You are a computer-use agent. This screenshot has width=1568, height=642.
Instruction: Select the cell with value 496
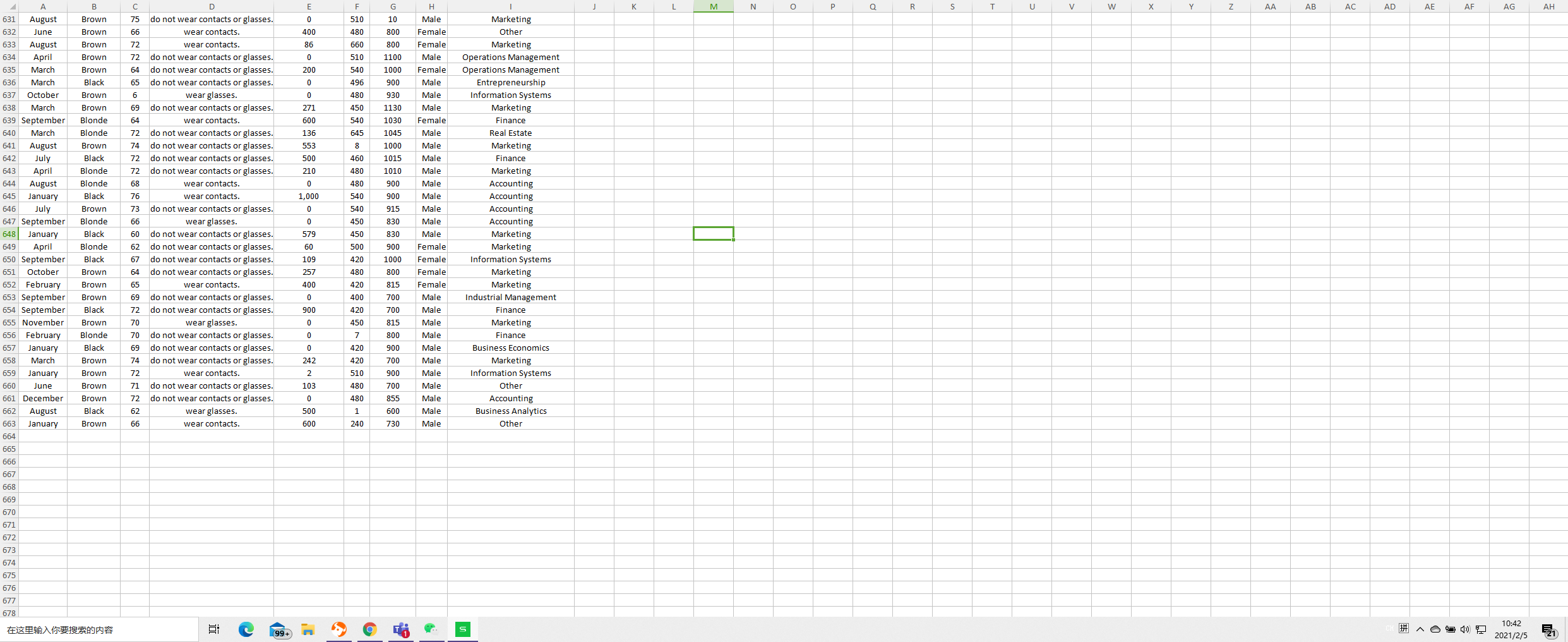(357, 82)
